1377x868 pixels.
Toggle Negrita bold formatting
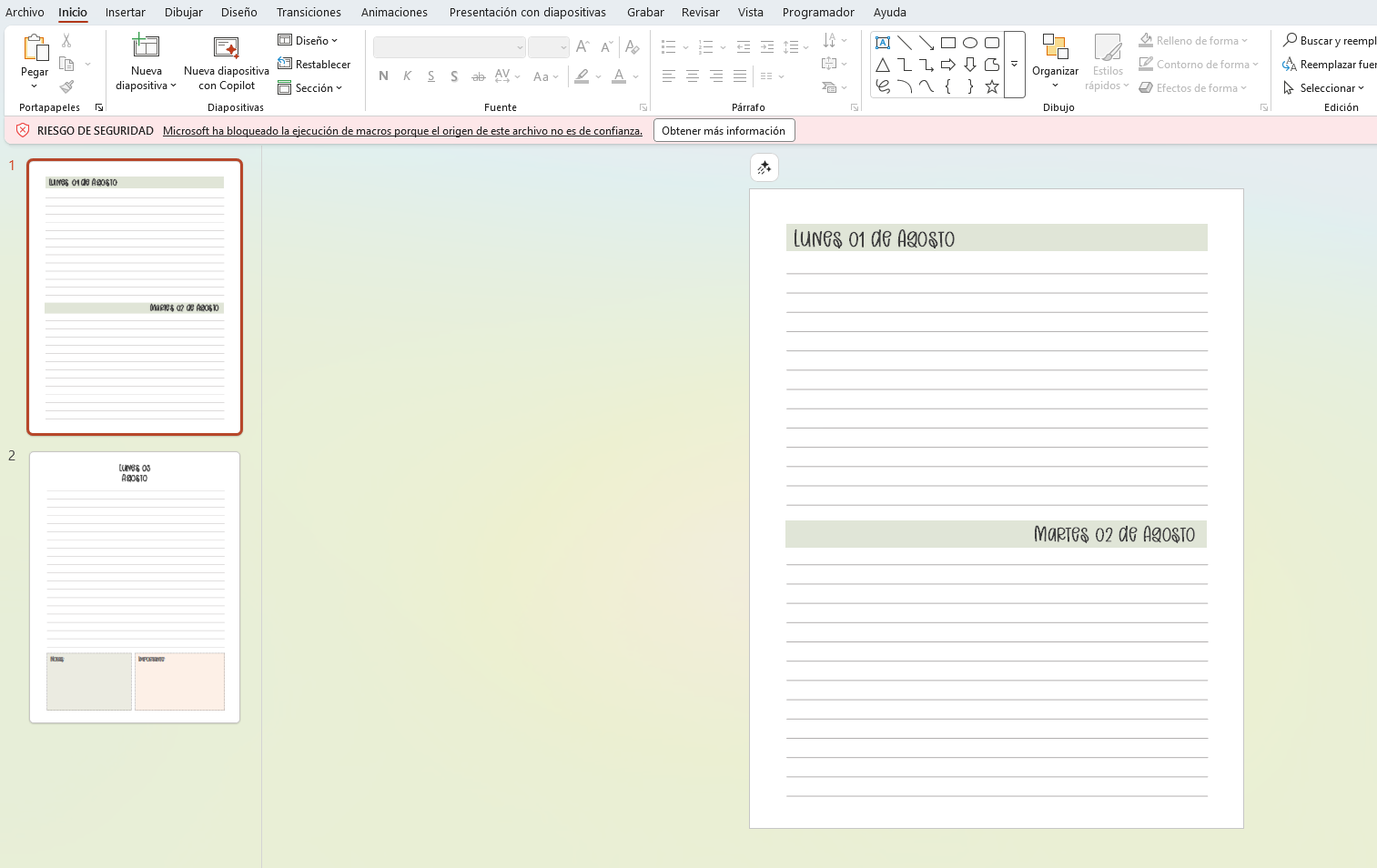tap(383, 76)
